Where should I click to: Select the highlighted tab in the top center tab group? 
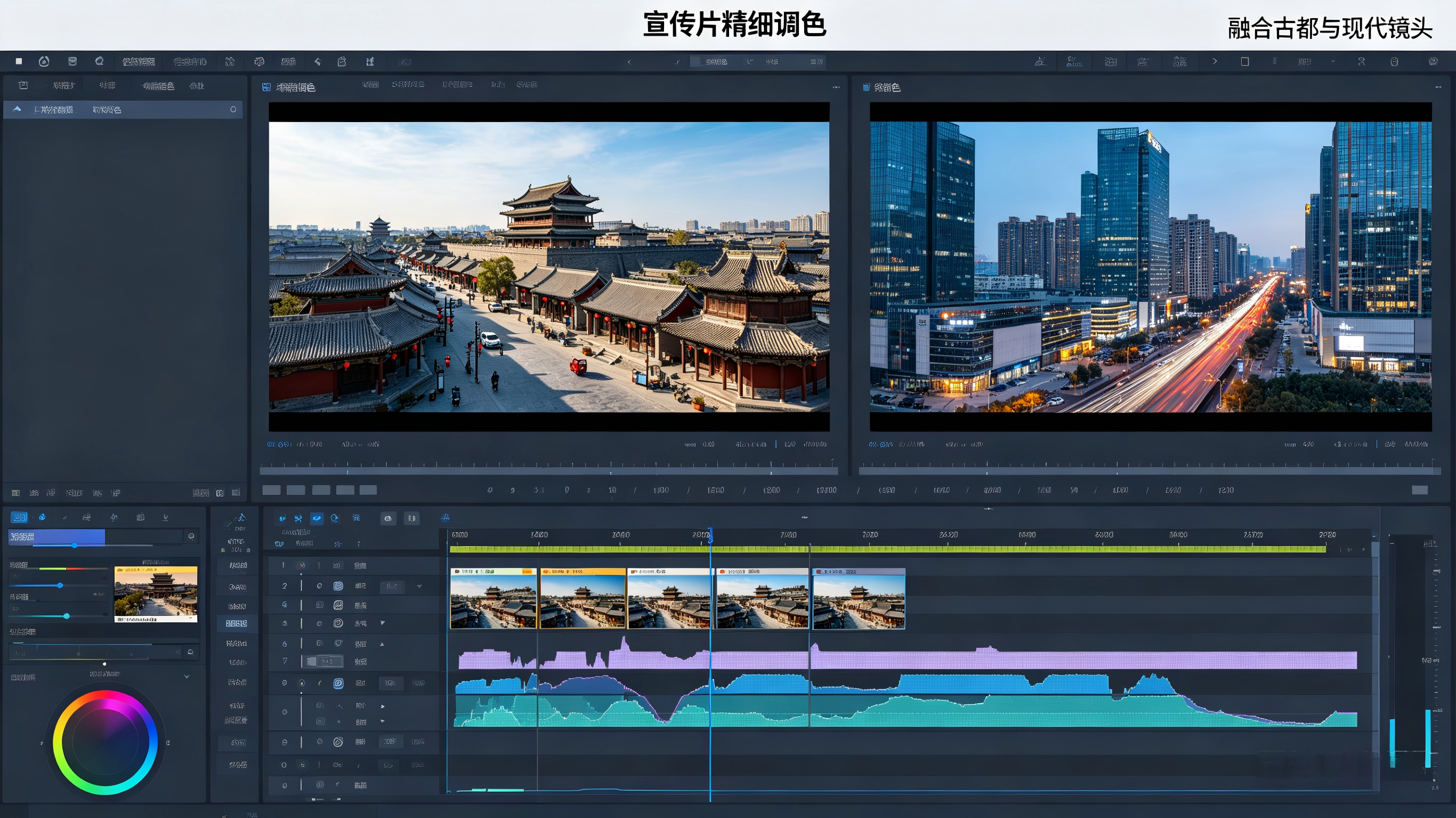(717, 62)
